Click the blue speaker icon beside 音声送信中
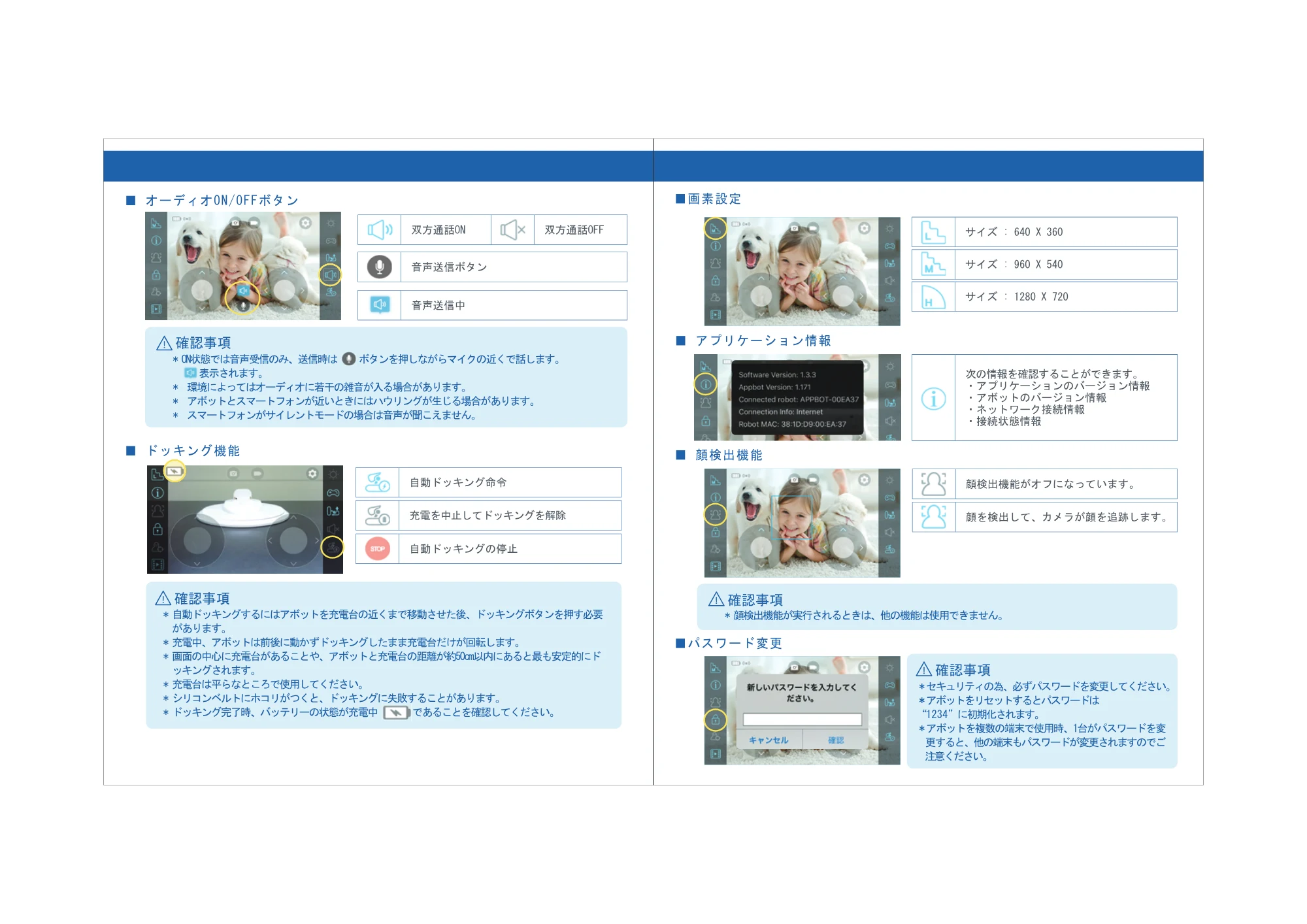The width and height of the screenshot is (1307, 924). (380, 305)
